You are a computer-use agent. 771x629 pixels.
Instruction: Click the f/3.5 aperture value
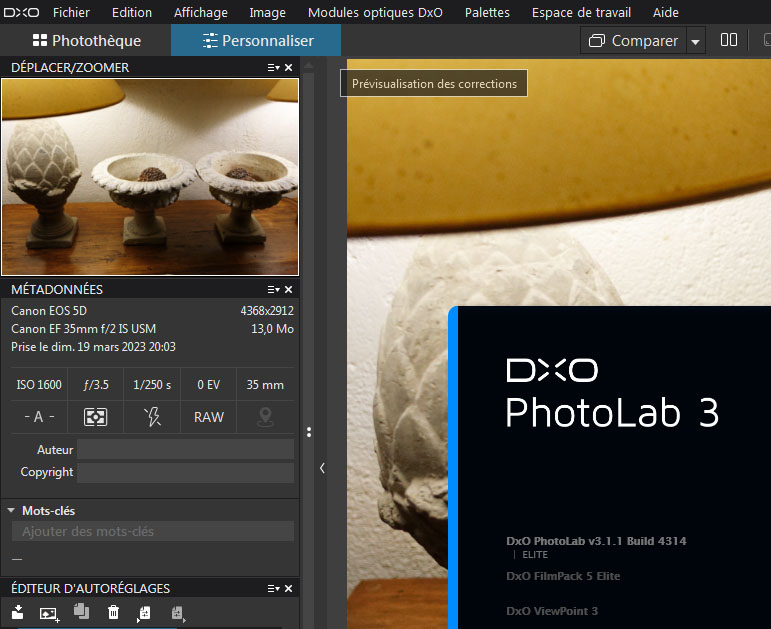click(x=96, y=385)
